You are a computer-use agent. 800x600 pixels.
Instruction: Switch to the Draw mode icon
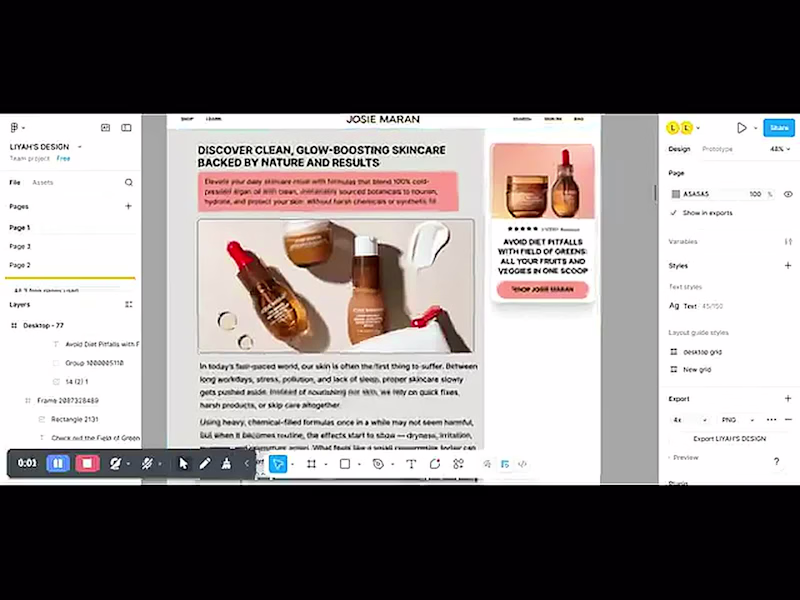coord(487,464)
